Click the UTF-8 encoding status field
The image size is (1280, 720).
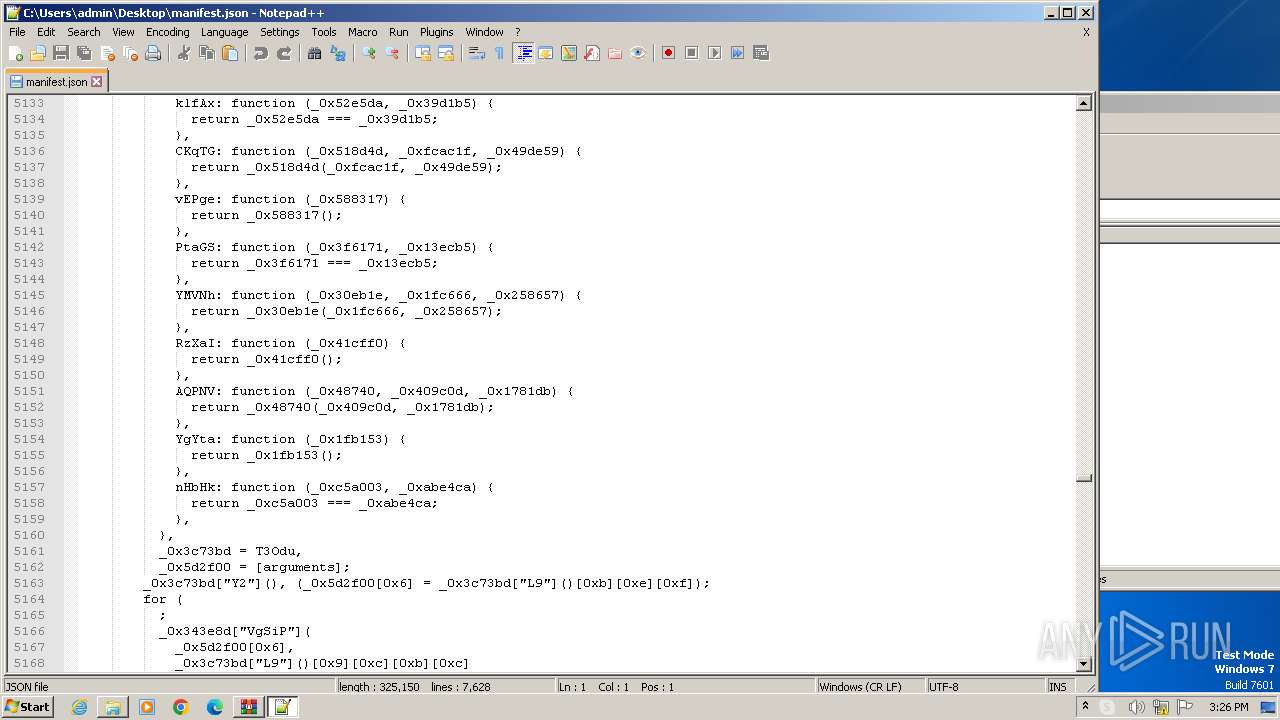tap(985, 687)
